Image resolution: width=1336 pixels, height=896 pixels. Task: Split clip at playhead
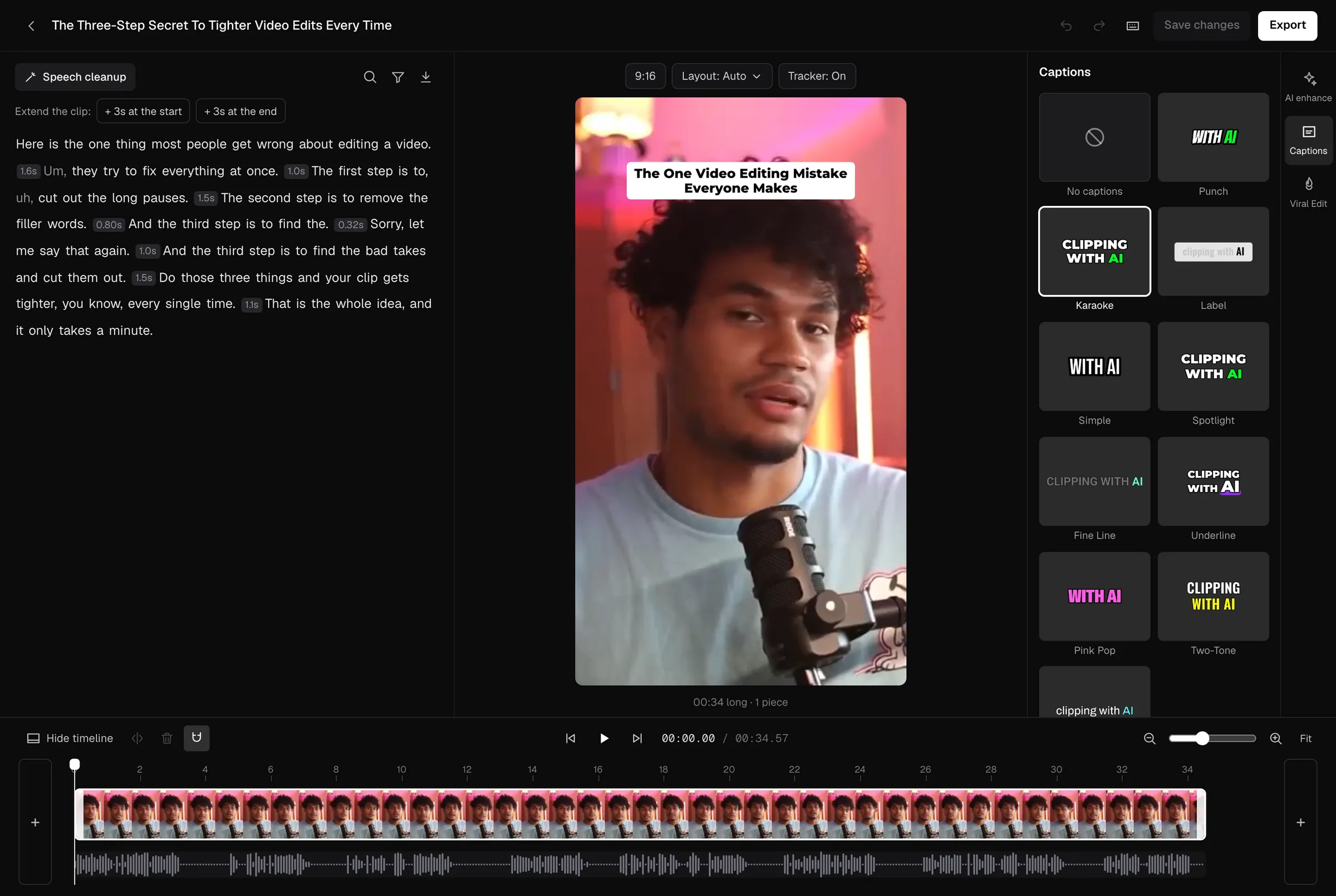pos(137,739)
